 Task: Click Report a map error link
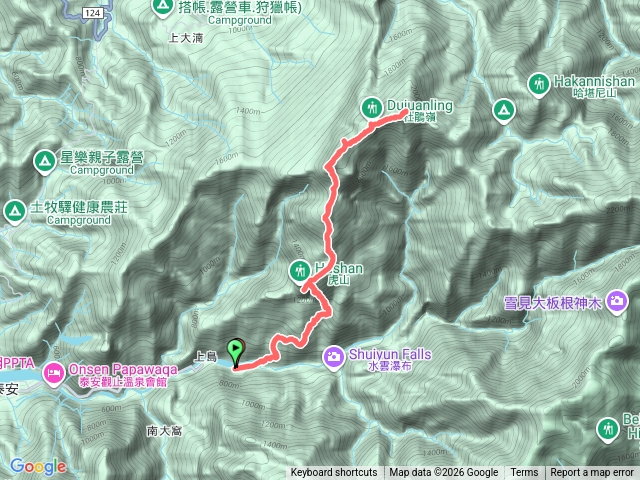591,473
